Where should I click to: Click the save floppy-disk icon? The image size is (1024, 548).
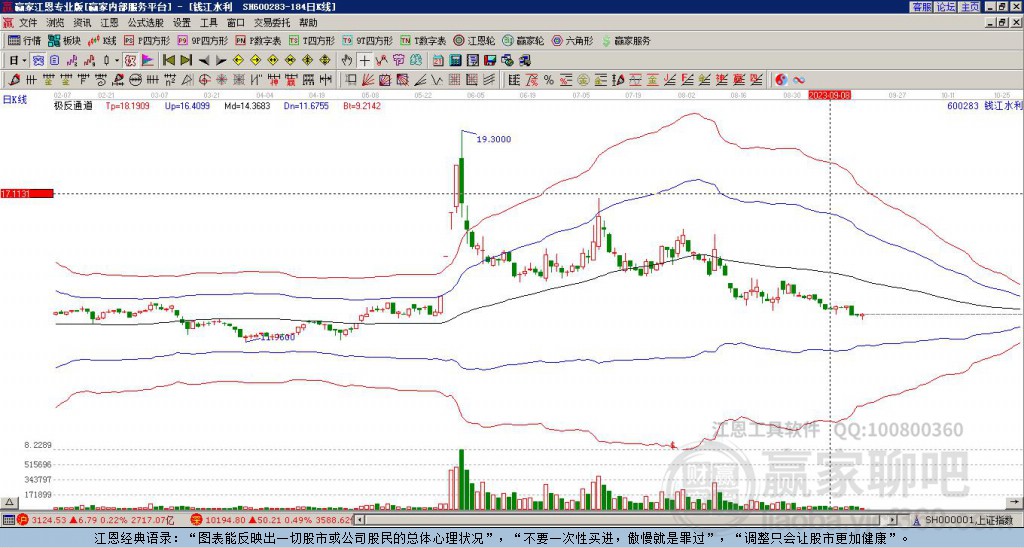pos(490,61)
